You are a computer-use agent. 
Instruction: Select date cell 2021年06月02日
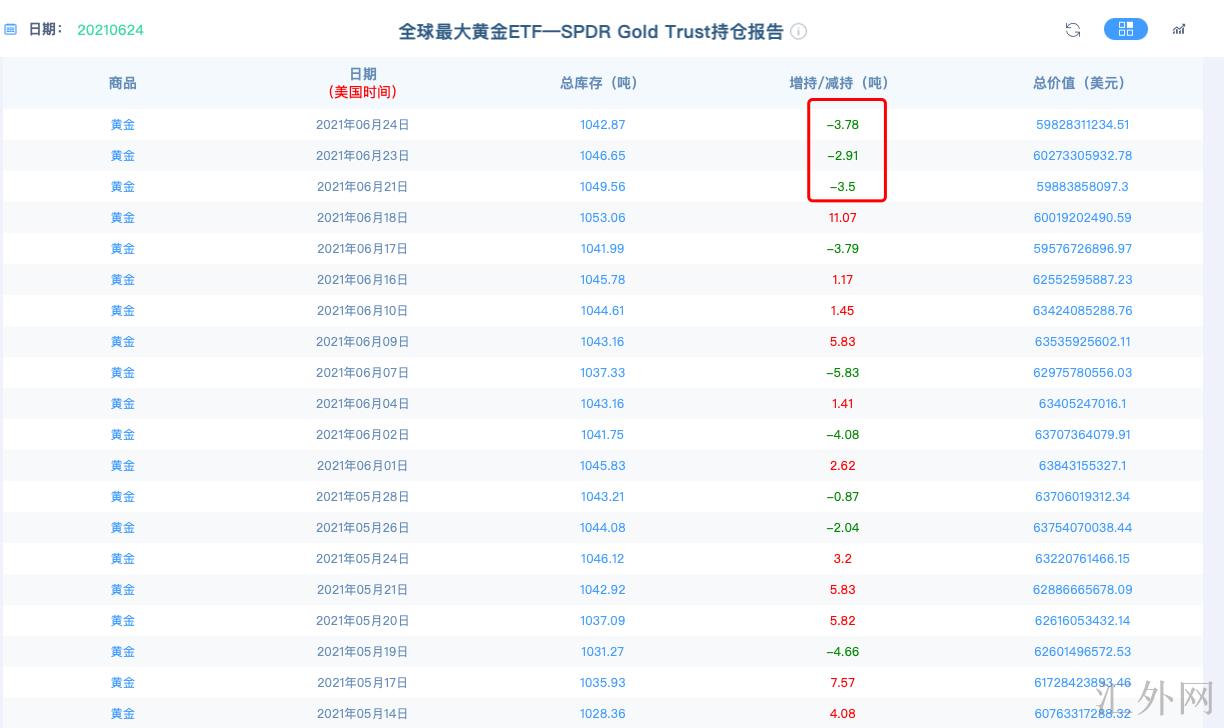[363, 435]
